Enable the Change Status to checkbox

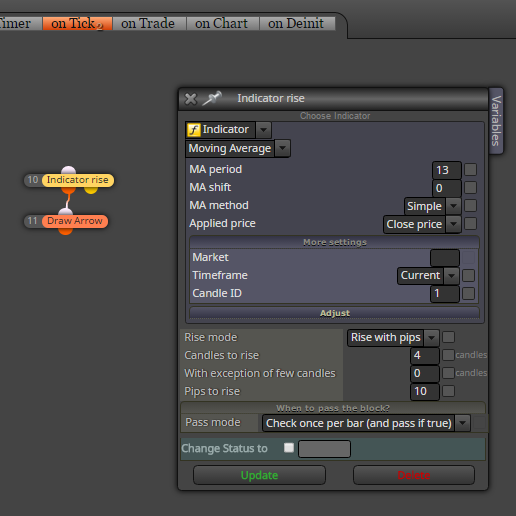point(289,448)
